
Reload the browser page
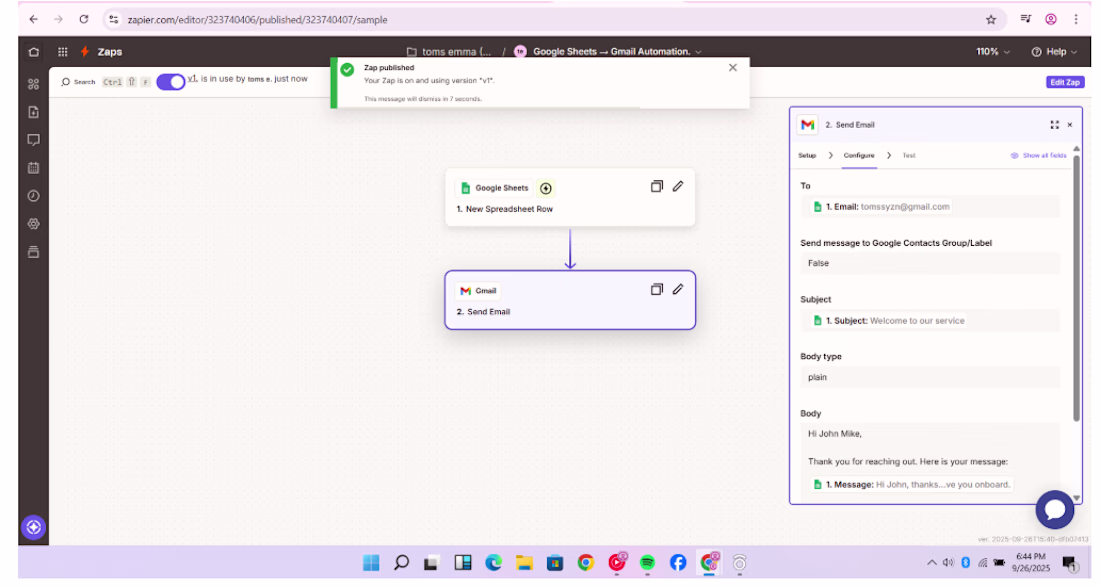83,20
